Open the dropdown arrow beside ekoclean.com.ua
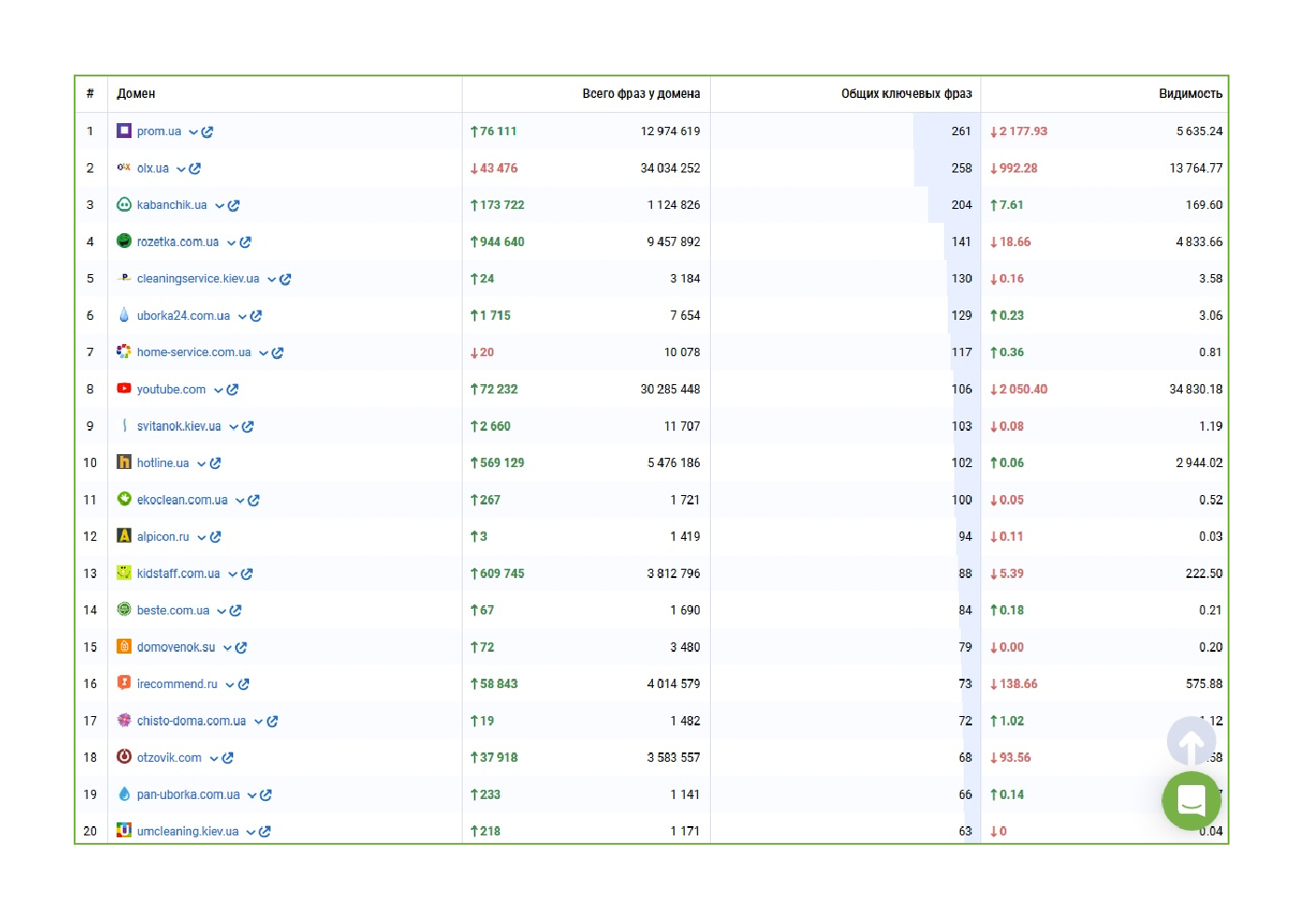Screen dimensions: 1306x924 (x=240, y=501)
